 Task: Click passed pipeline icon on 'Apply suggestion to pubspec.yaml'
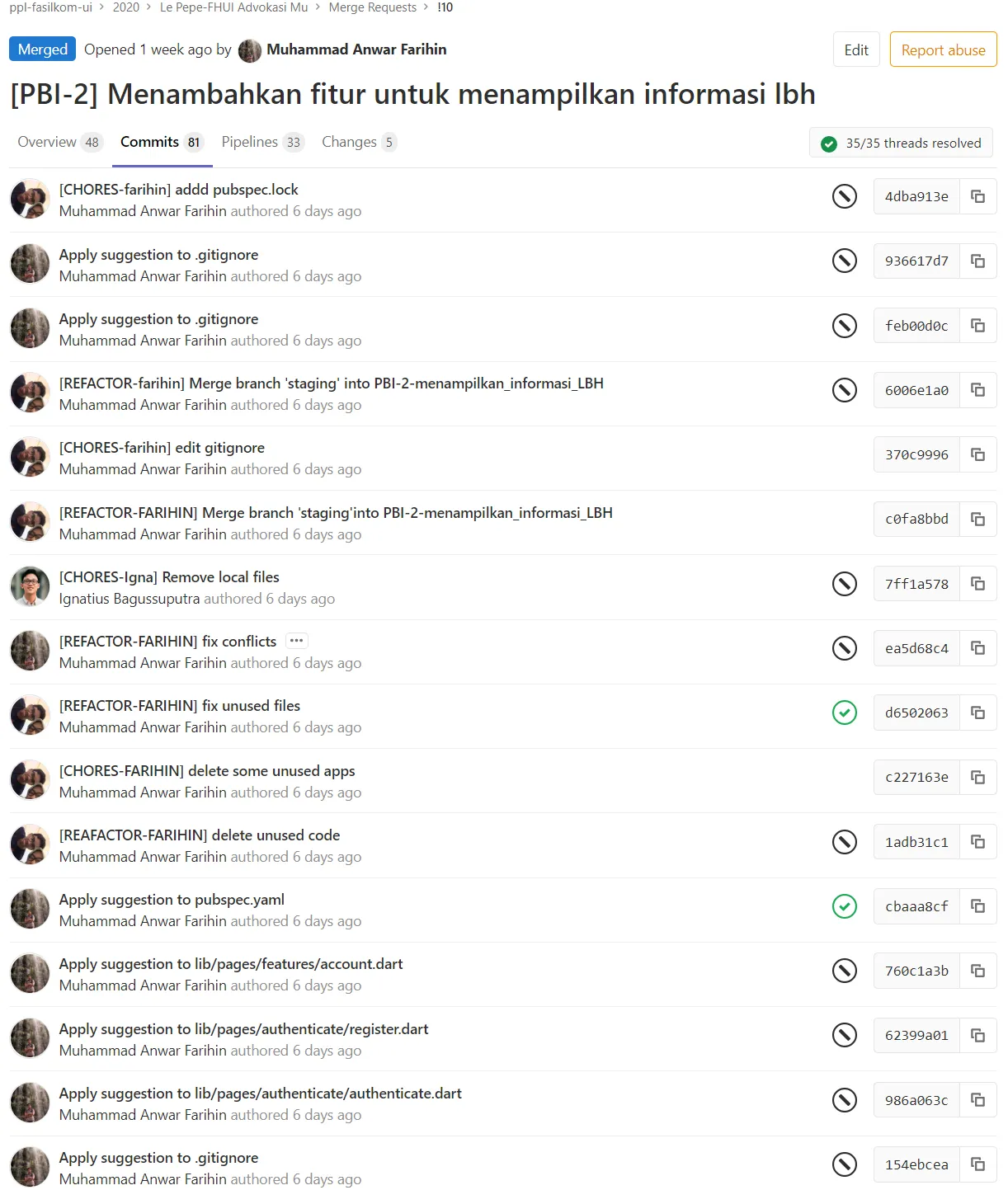[x=844, y=907]
